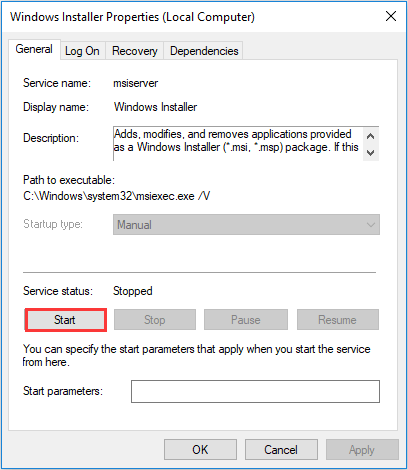Click the greyed-out Stop button

155,320
